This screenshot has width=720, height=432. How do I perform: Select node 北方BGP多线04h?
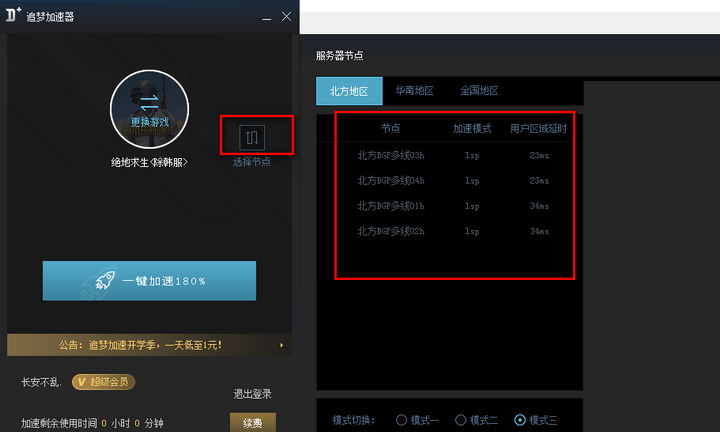point(391,180)
